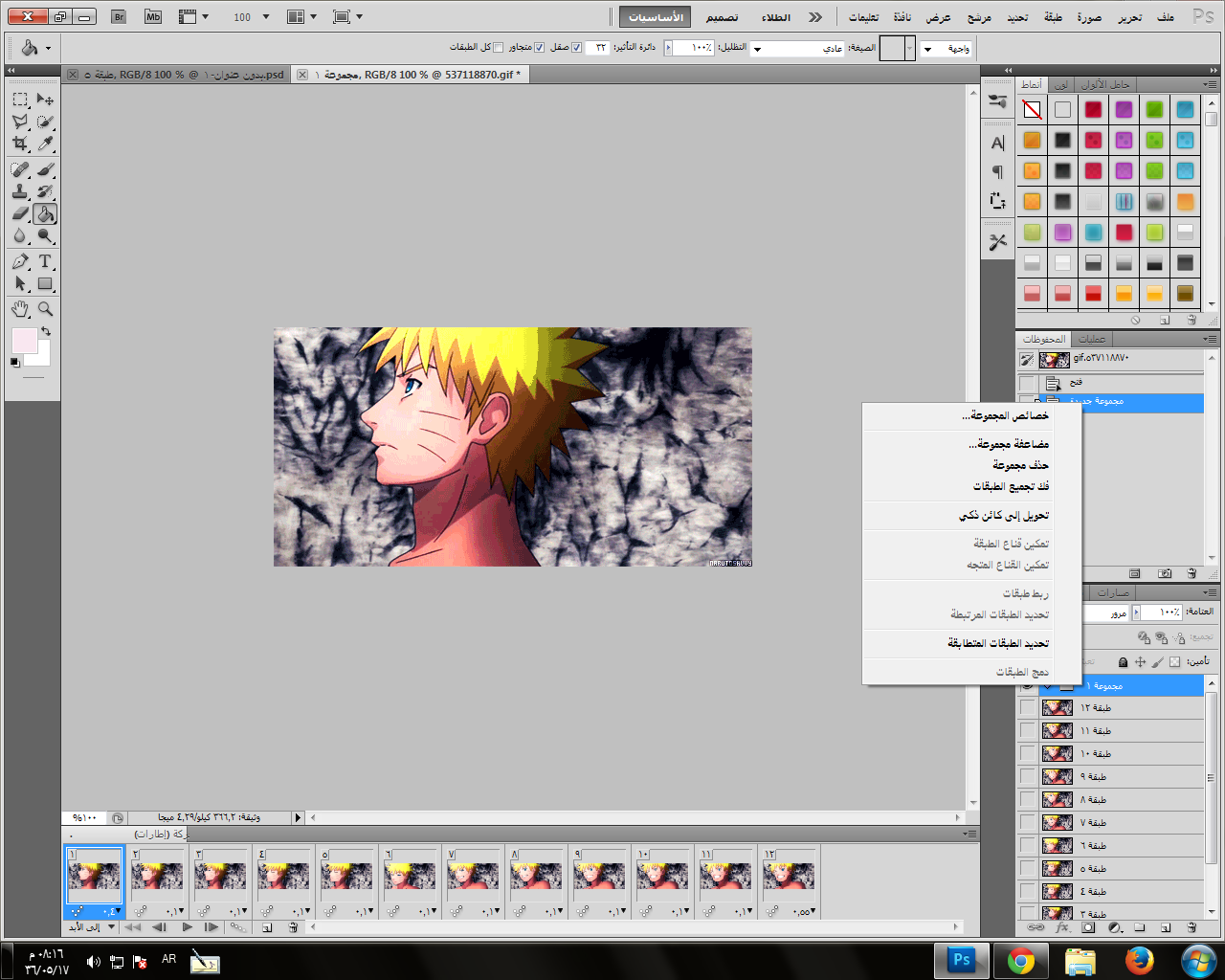This screenshot has width=1225, height=980.
Task: Open frame 12 delay time dropdown
Action: click(804, 912)
